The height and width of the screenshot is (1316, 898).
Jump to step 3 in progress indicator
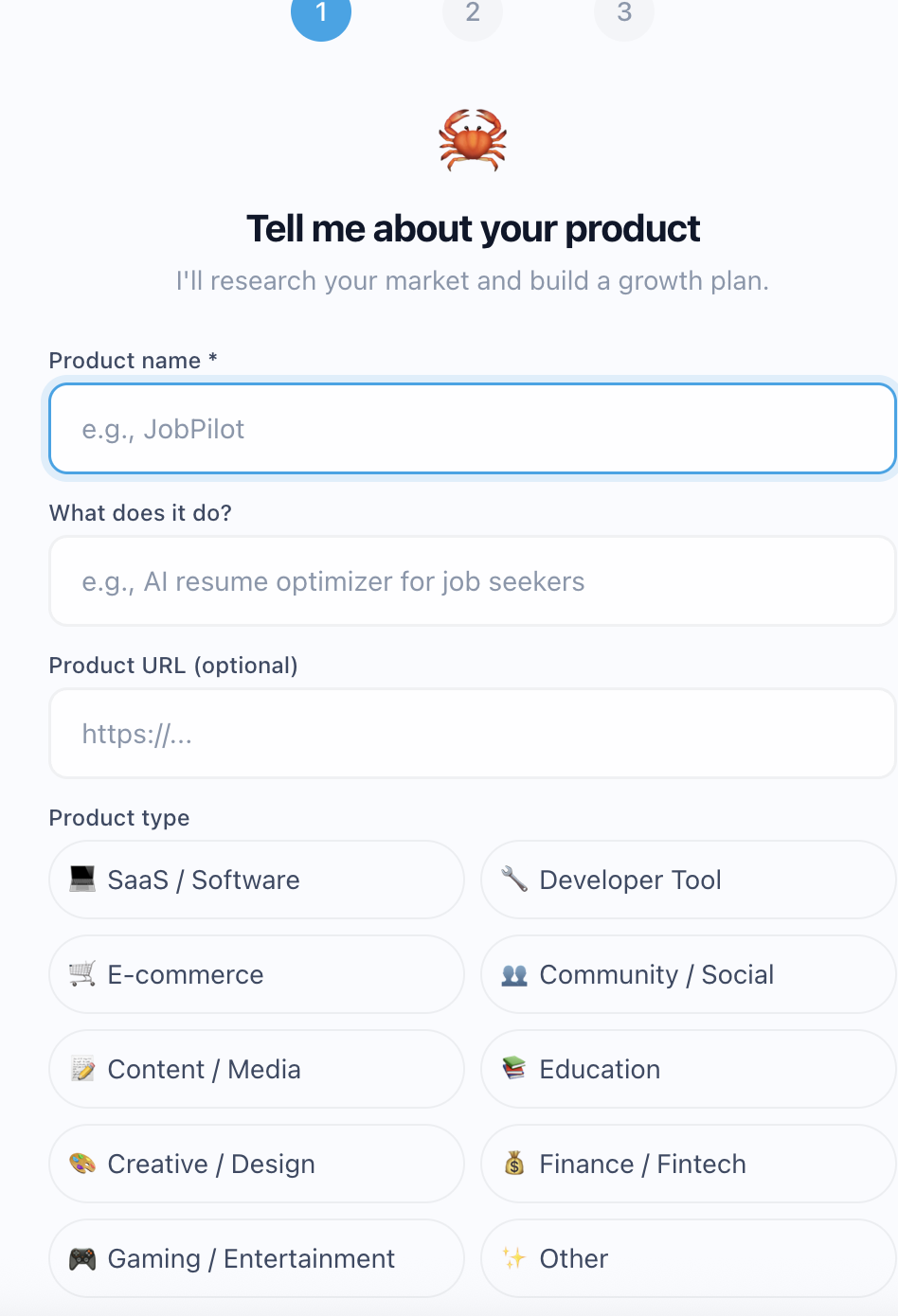coord(624,13)
